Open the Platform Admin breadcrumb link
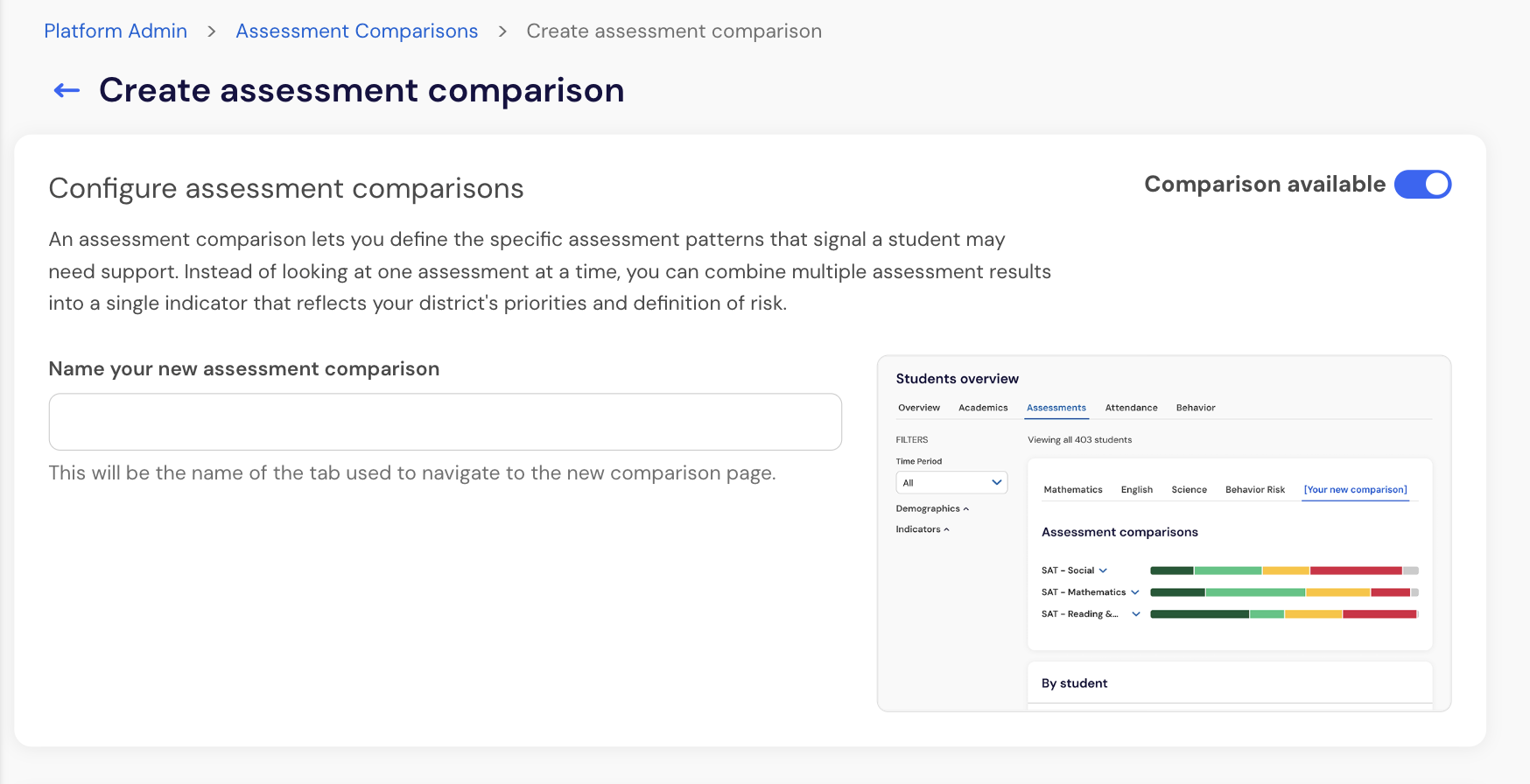This screenshot has width=1530, height=784. [x=116, y=31]
